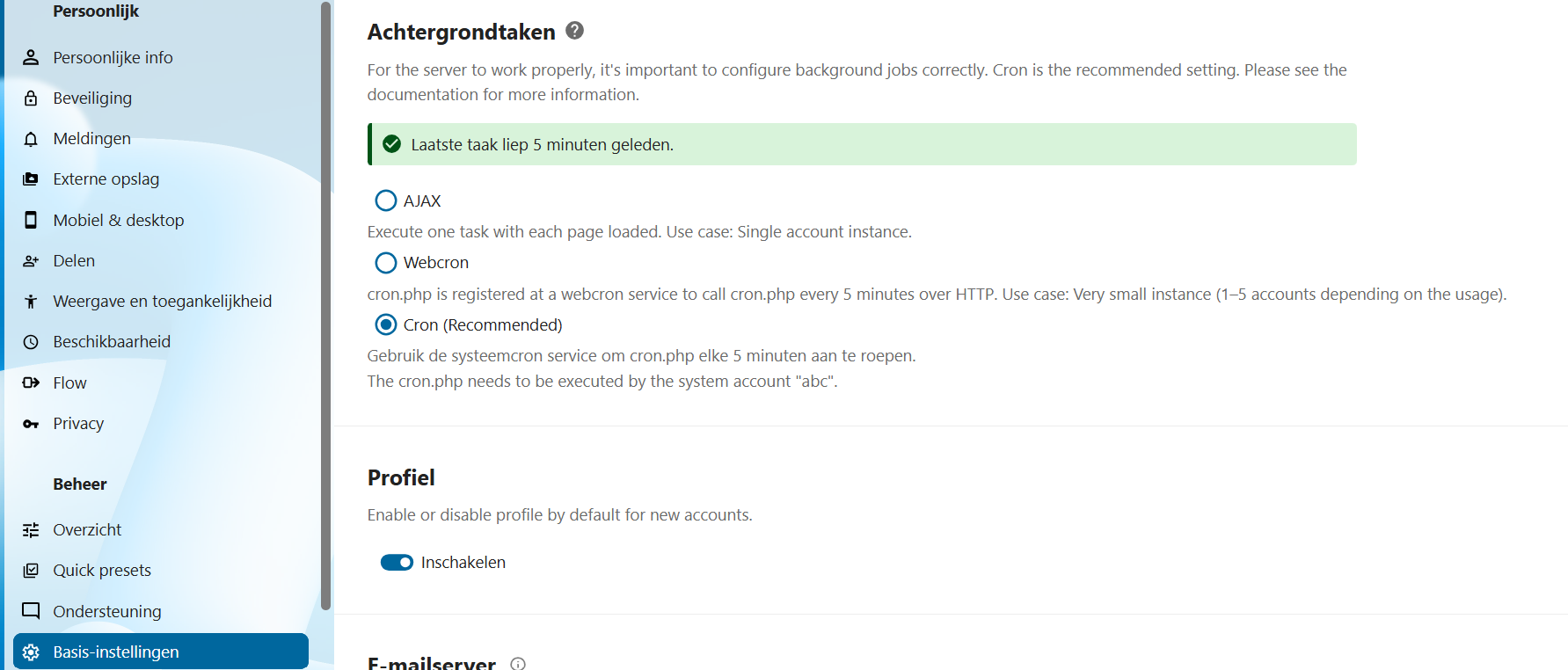The image size is (1568, 670).
Task: Select the AJAX radio button
Action: (x=386, y=200)
